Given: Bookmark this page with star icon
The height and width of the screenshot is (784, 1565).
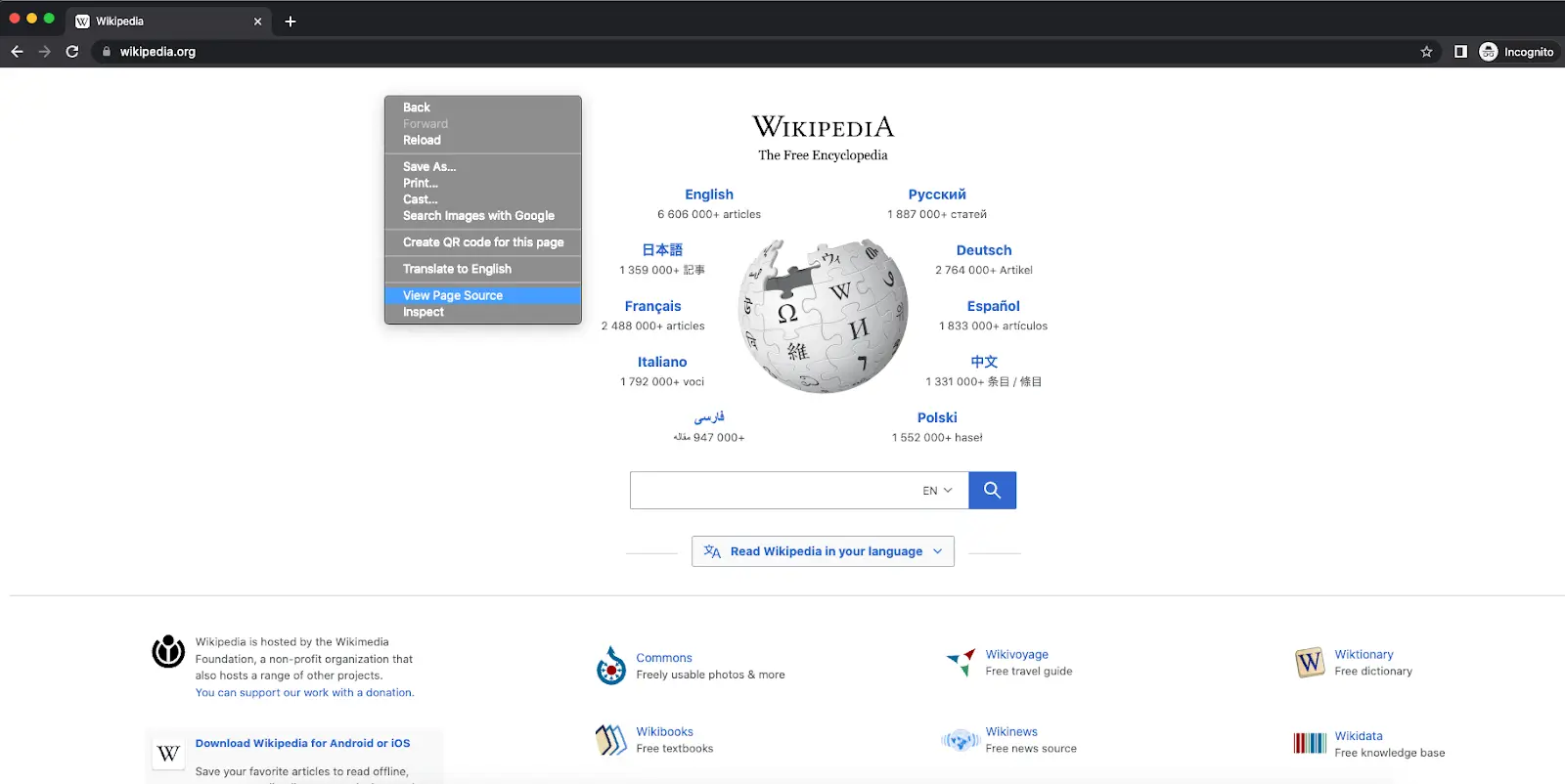Looking at the screenshot, I should (1426, 52).
